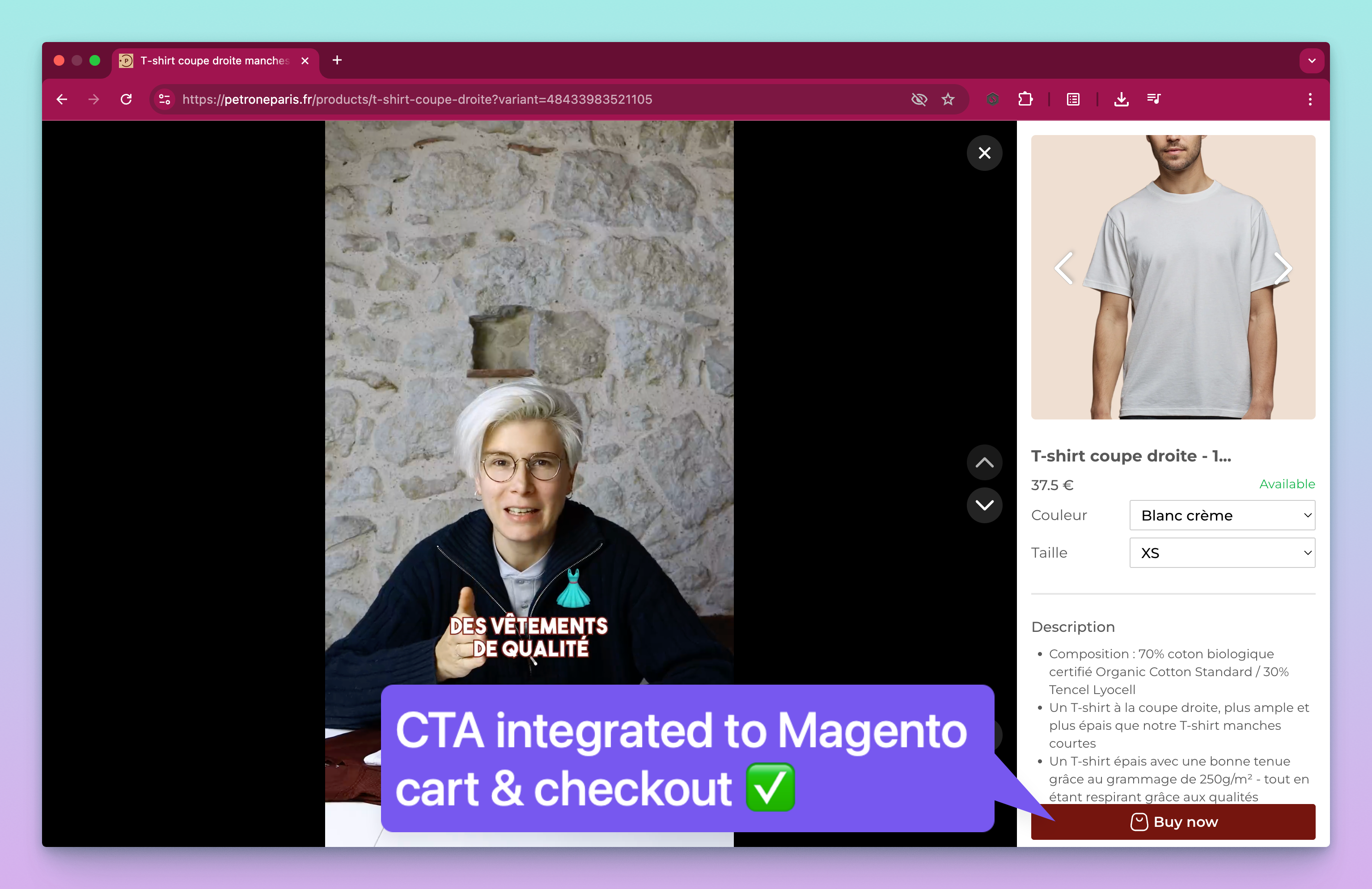Click the T-shirt product photo

coord(1173,277)
